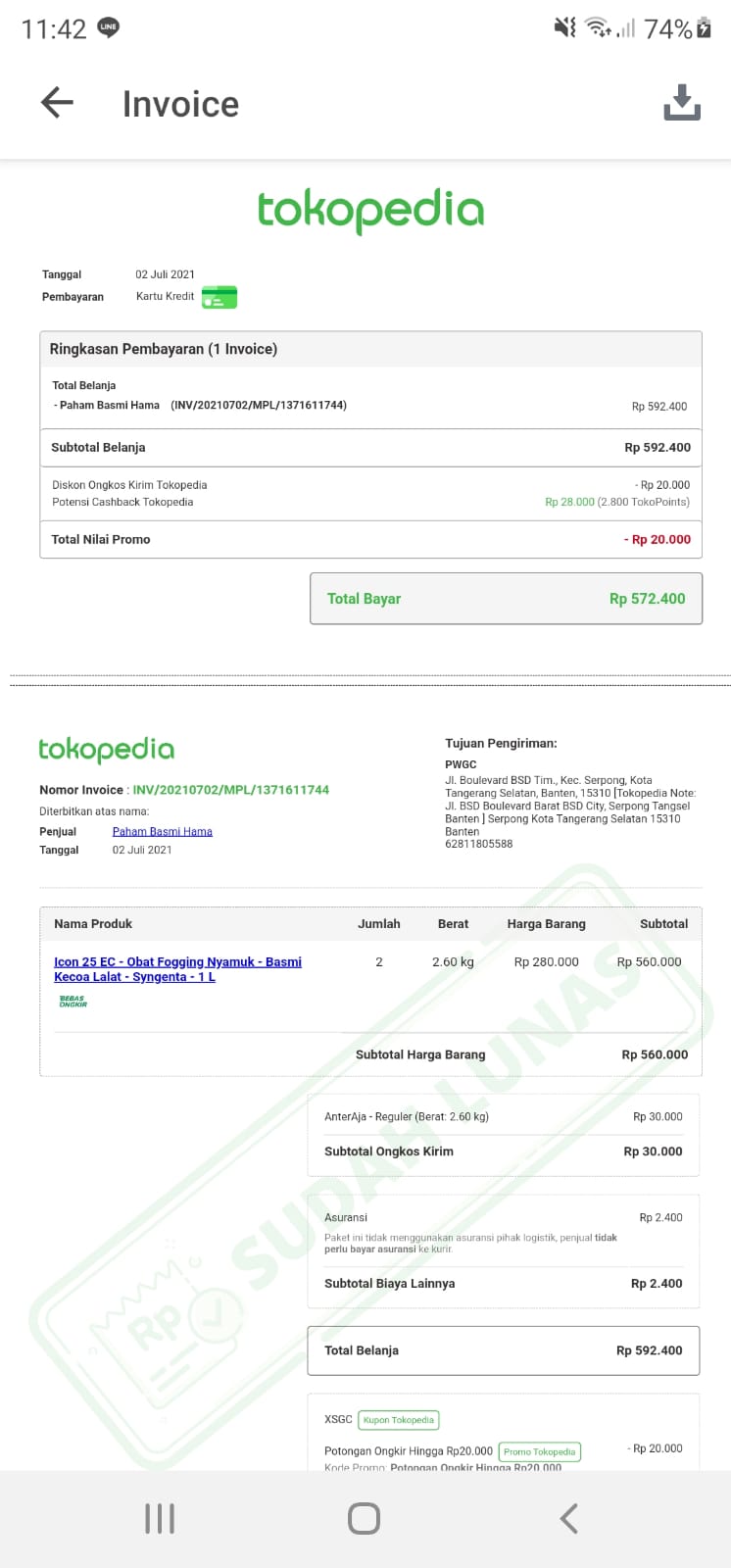The image size is (731, 1568).
Task: Tap the LINE notification icon in status bar
Action: click(109, 28)
